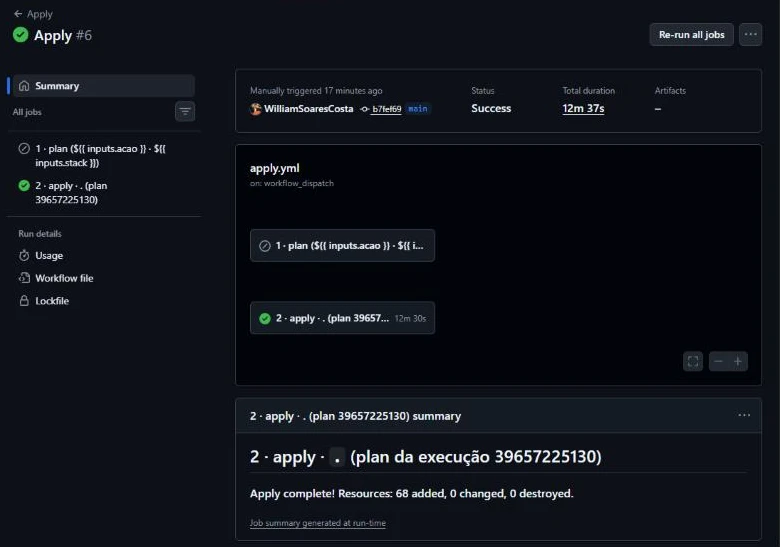Click the Success status text
780x547 pixels.
(x=491, y=108)
